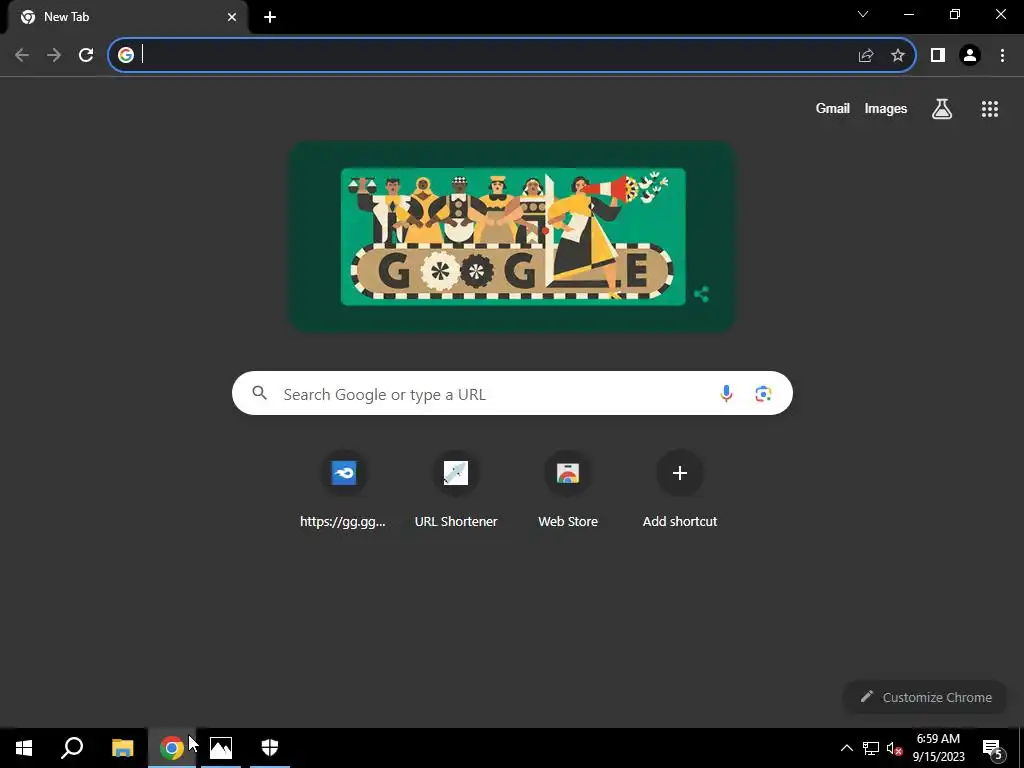The image size is (1024, 768).
Task: Click the muted volume tray icon
Action: tap(894, 749)
